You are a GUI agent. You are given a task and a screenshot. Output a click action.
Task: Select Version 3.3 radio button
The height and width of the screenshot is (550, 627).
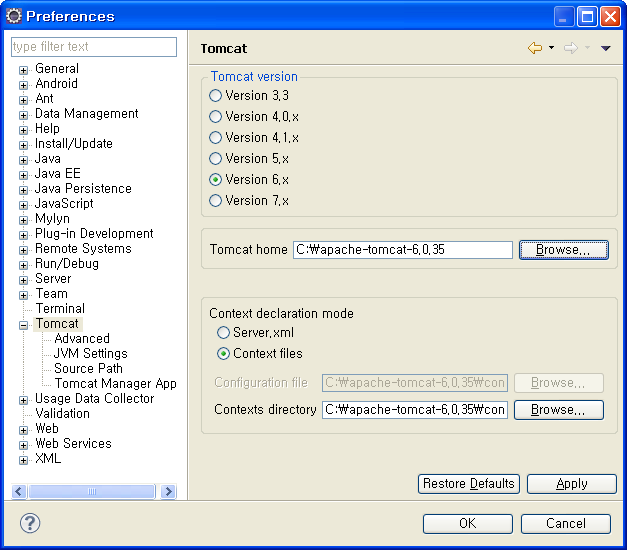coord(216,96)
